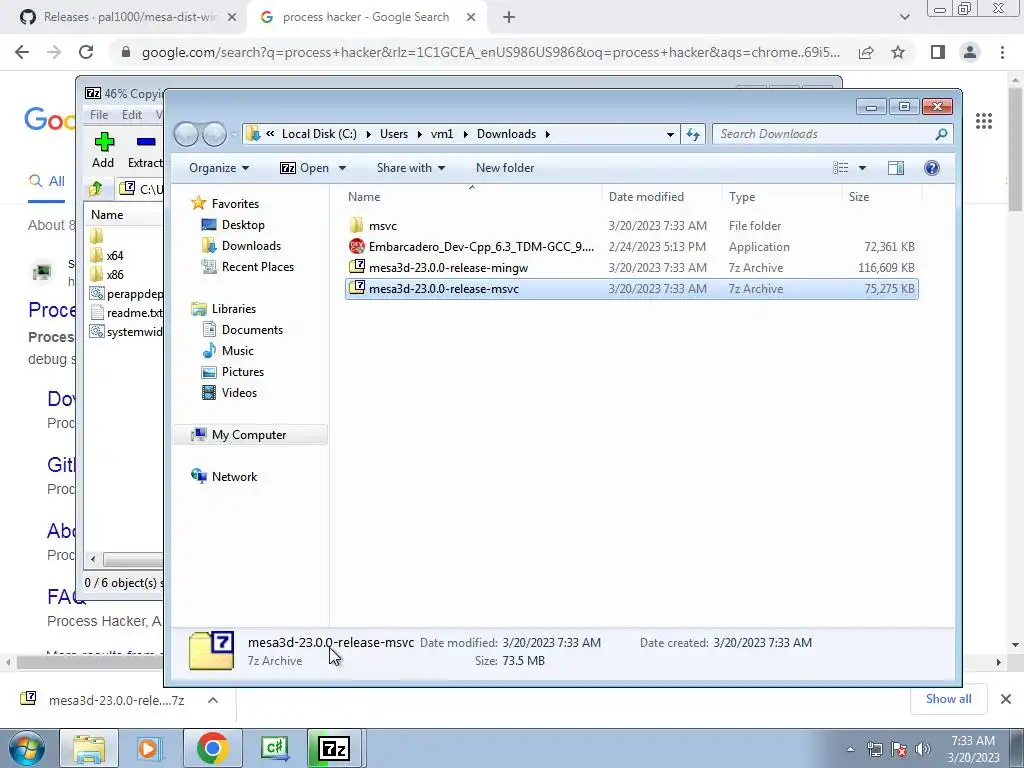Click the Explorer Forward navigation arrow
This screenshot has height=768, width=1024.
coord(214,134)
